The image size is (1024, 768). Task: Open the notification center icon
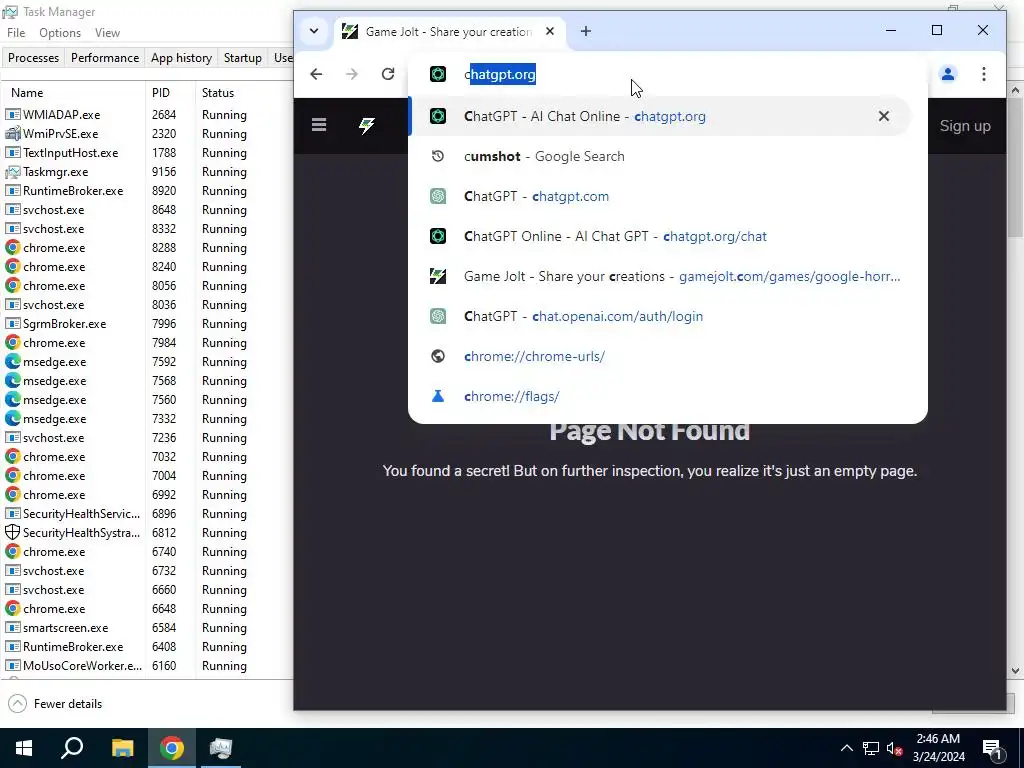coord(992,748)
